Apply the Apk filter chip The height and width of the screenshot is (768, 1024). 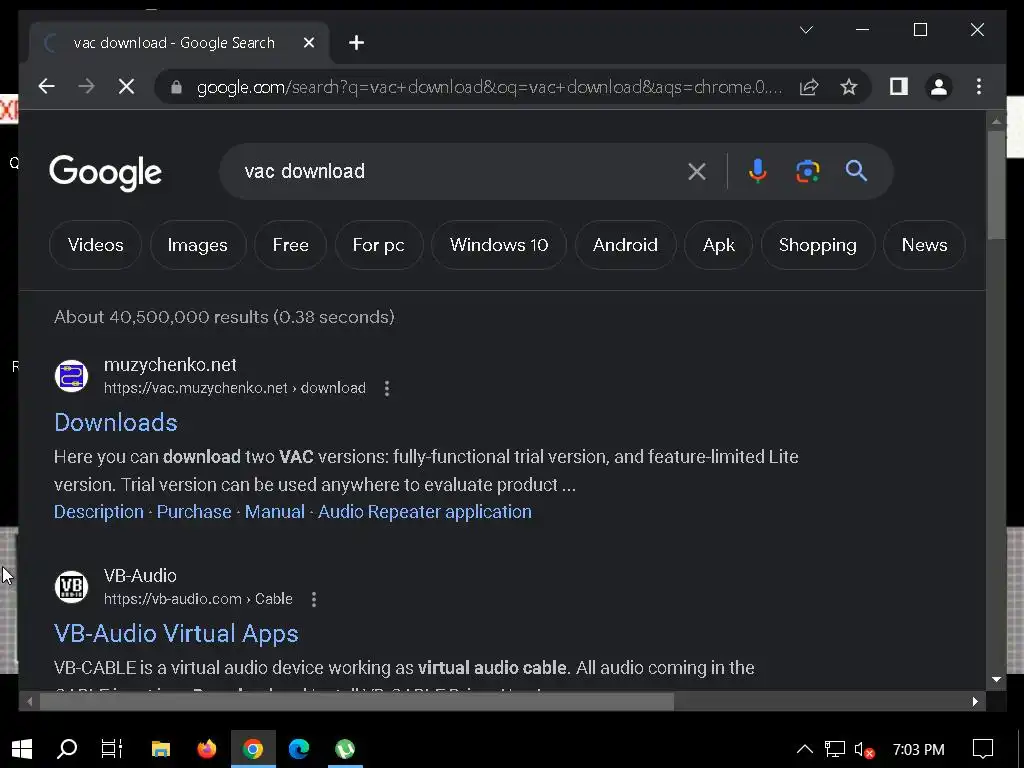(718, 245)
